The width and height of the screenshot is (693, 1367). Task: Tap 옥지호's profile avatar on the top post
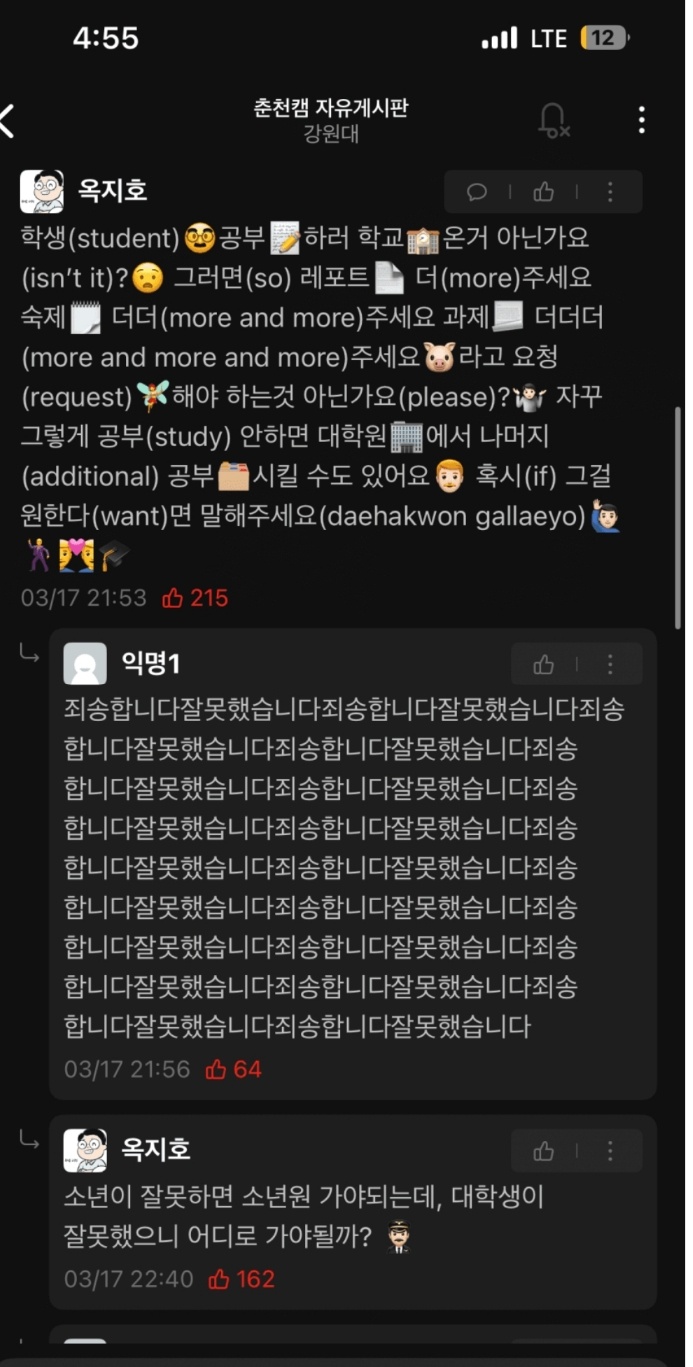click(x=42, y=192)
